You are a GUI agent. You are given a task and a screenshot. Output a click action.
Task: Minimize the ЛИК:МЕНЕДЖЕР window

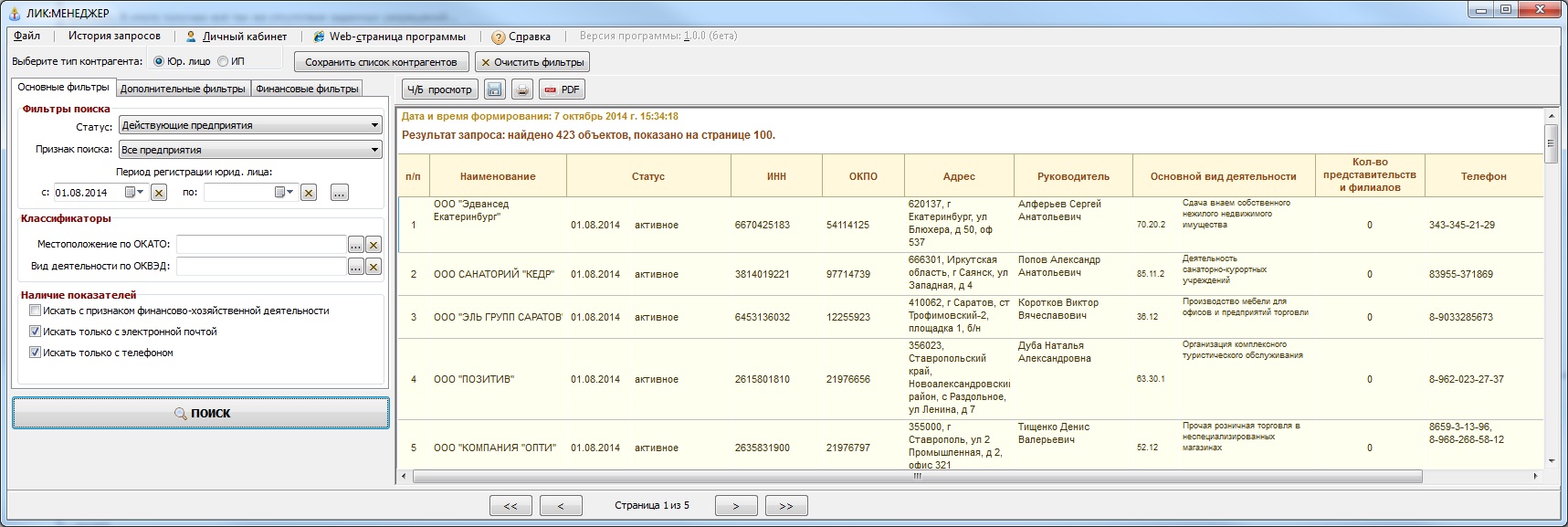click(1480, 10)
